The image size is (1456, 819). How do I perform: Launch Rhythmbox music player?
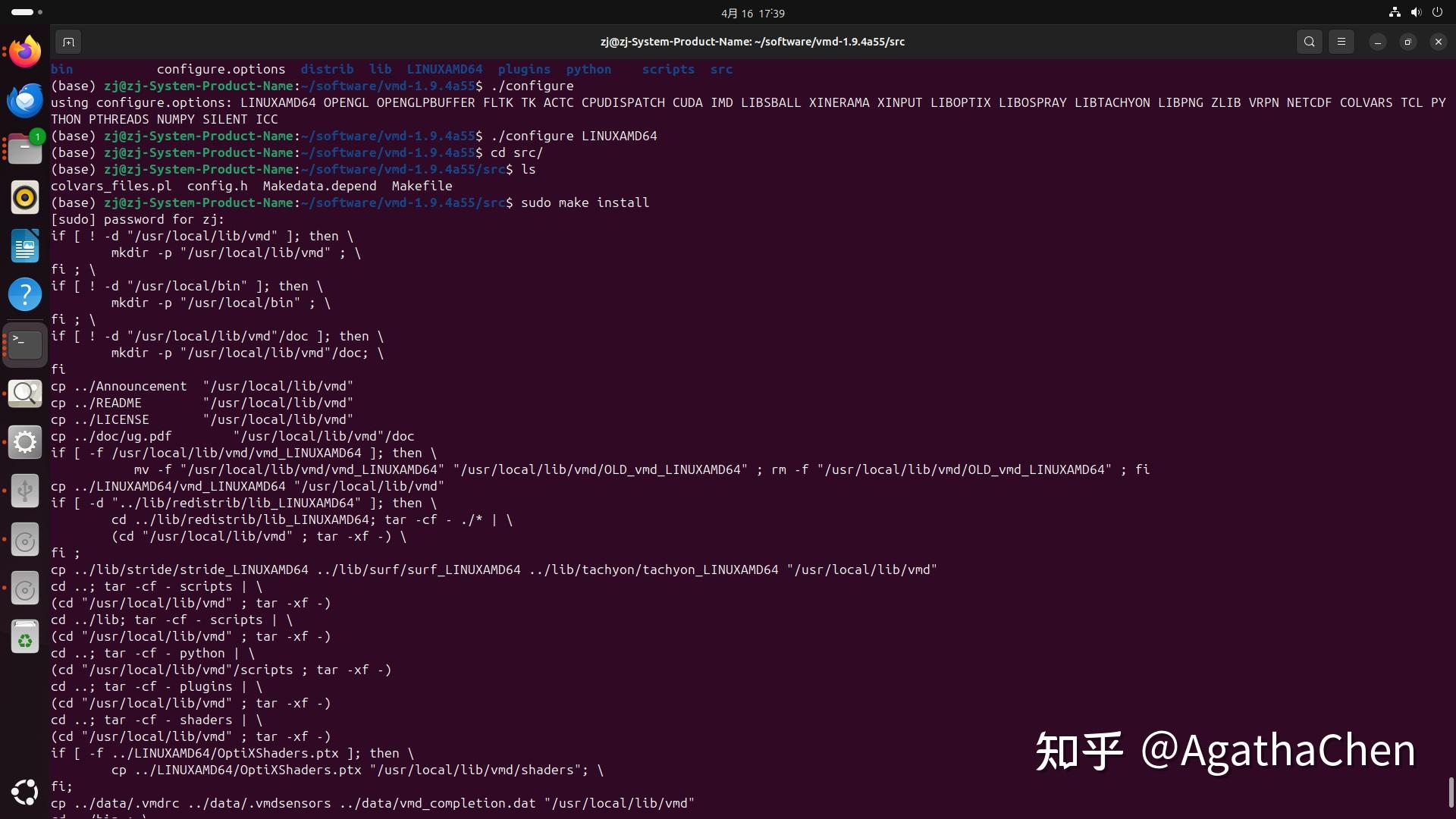pyautogui.click(x=25, y=197)
